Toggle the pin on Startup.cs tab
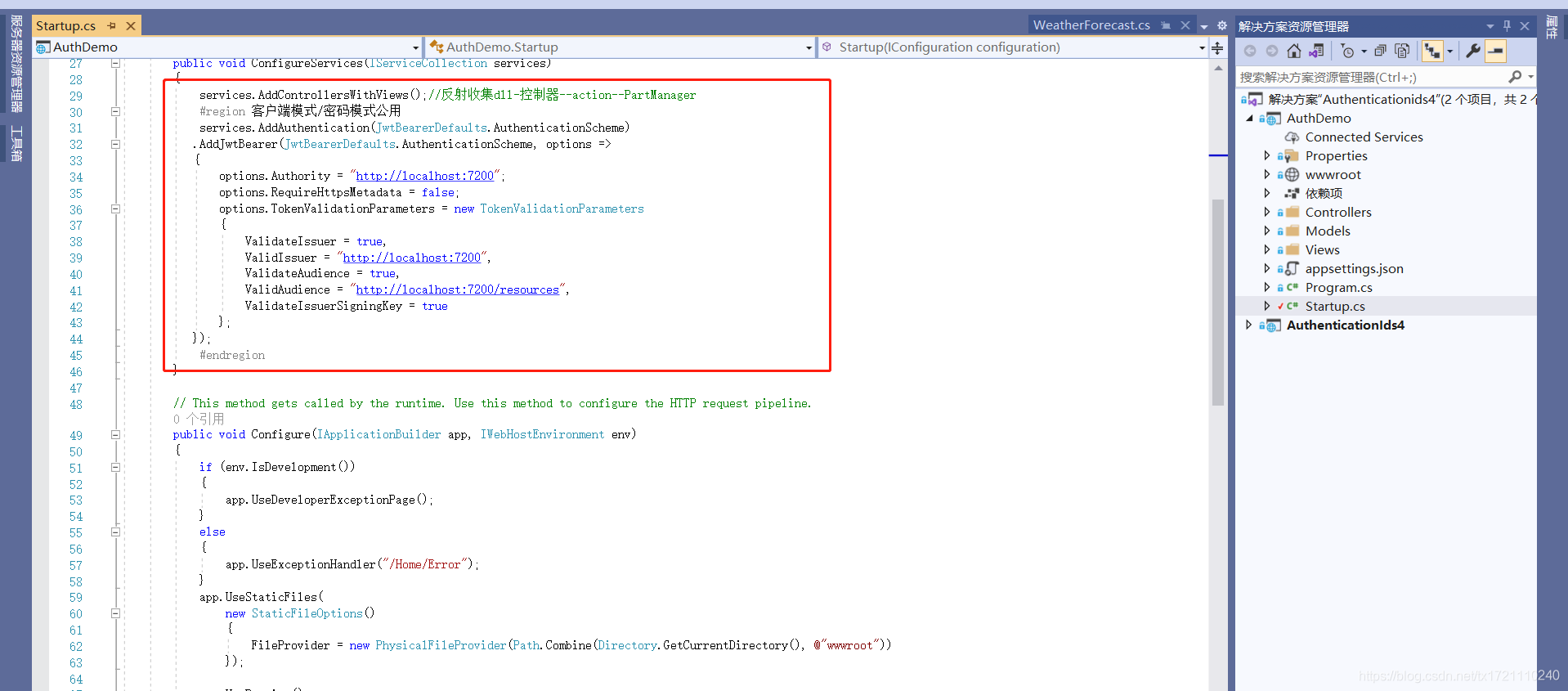This screenshot has height=691, width=1568. pyautogui.click(x=112, y=26)
